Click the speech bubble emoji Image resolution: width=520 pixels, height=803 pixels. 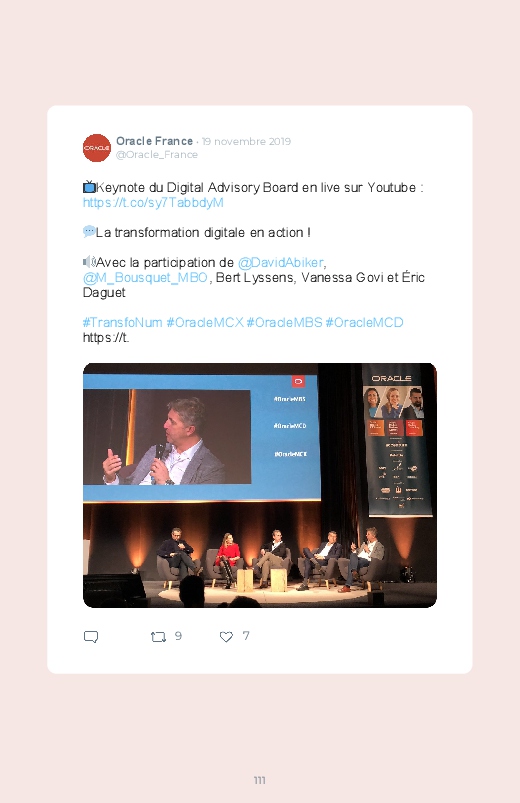89,232
